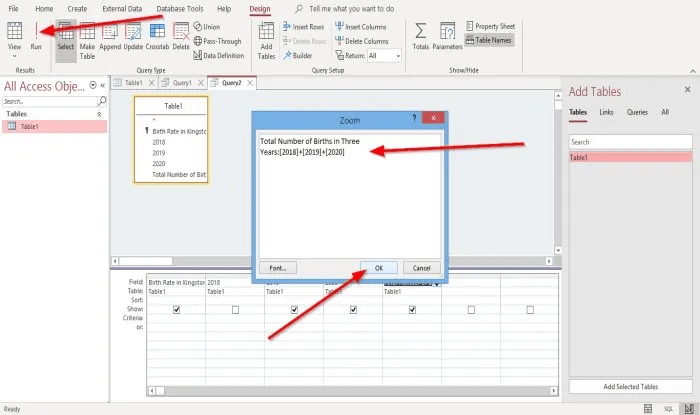Open the External Data ribbon tab
This screenshot has width=700, height=415.
click(x=122, y=8)
